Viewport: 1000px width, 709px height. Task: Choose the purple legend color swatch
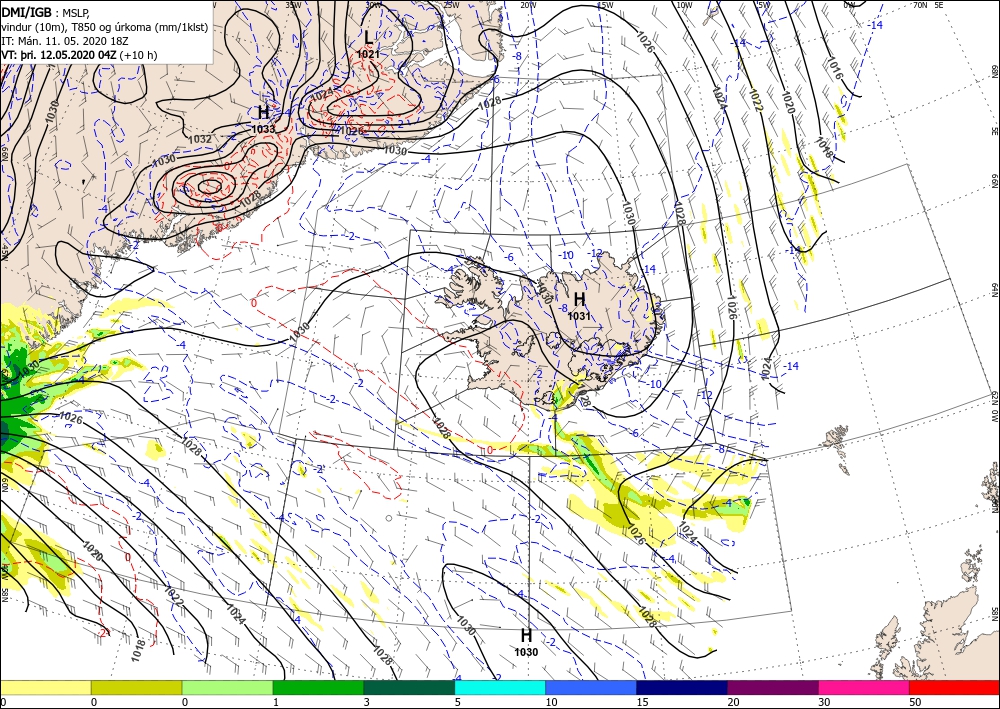[772, 687]
